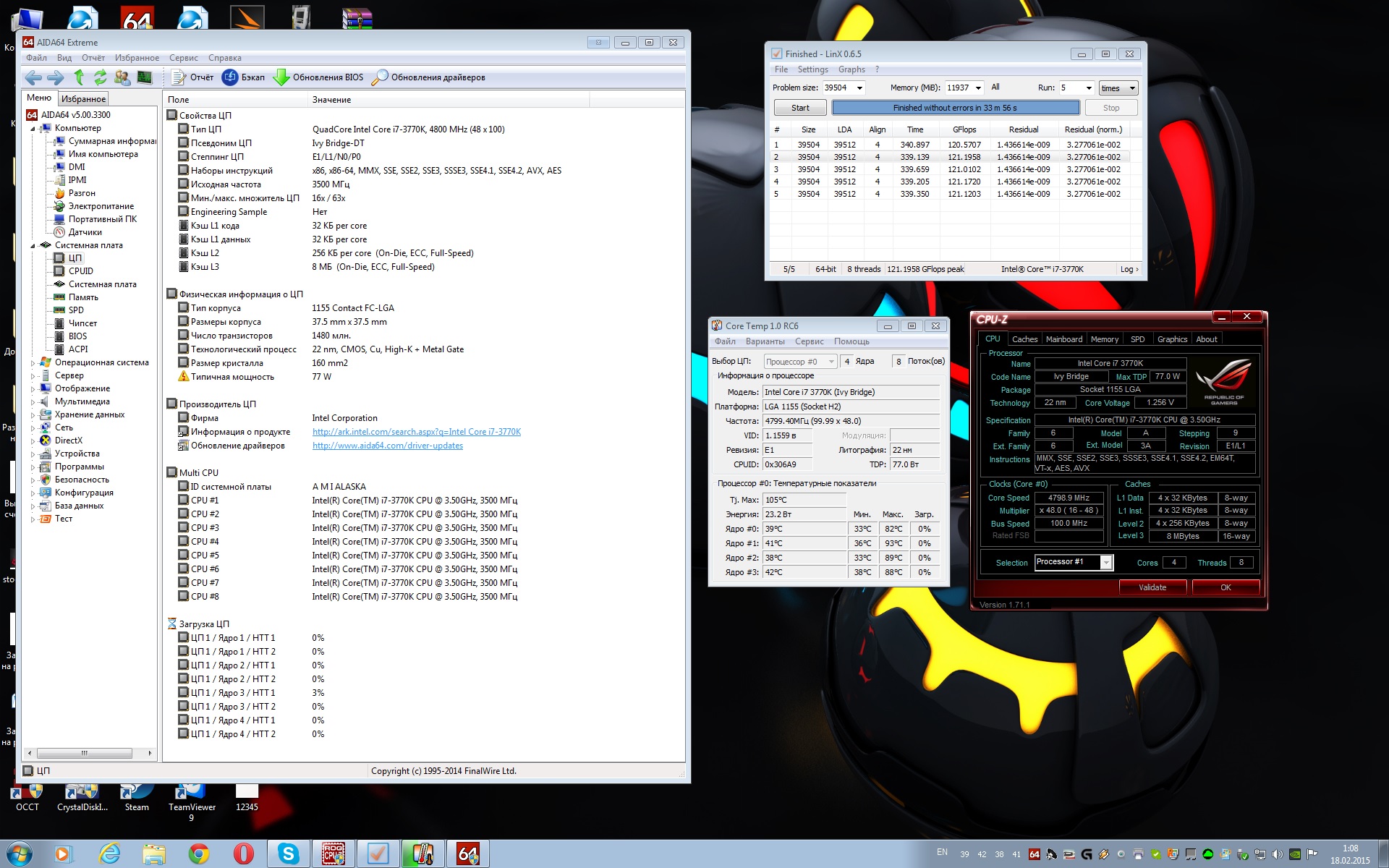Screen dimensions: 1389x868
Task: Select the CPUID item in the tree
Action: click(80, 271)
